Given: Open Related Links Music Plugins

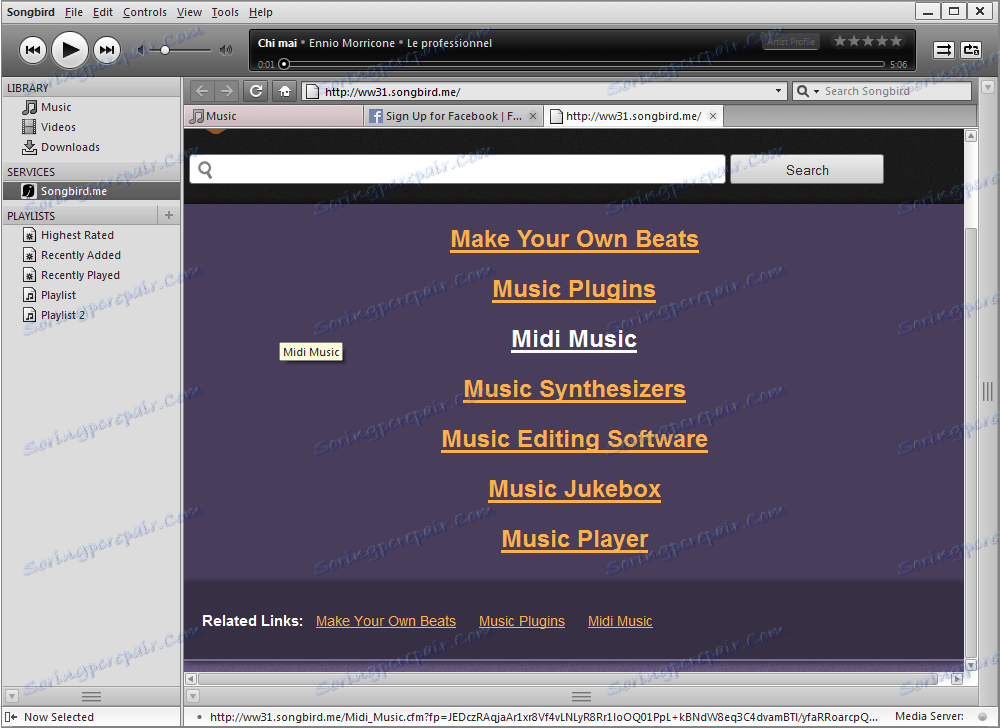Looking at the screenshot, I should (x=522, y=621).
